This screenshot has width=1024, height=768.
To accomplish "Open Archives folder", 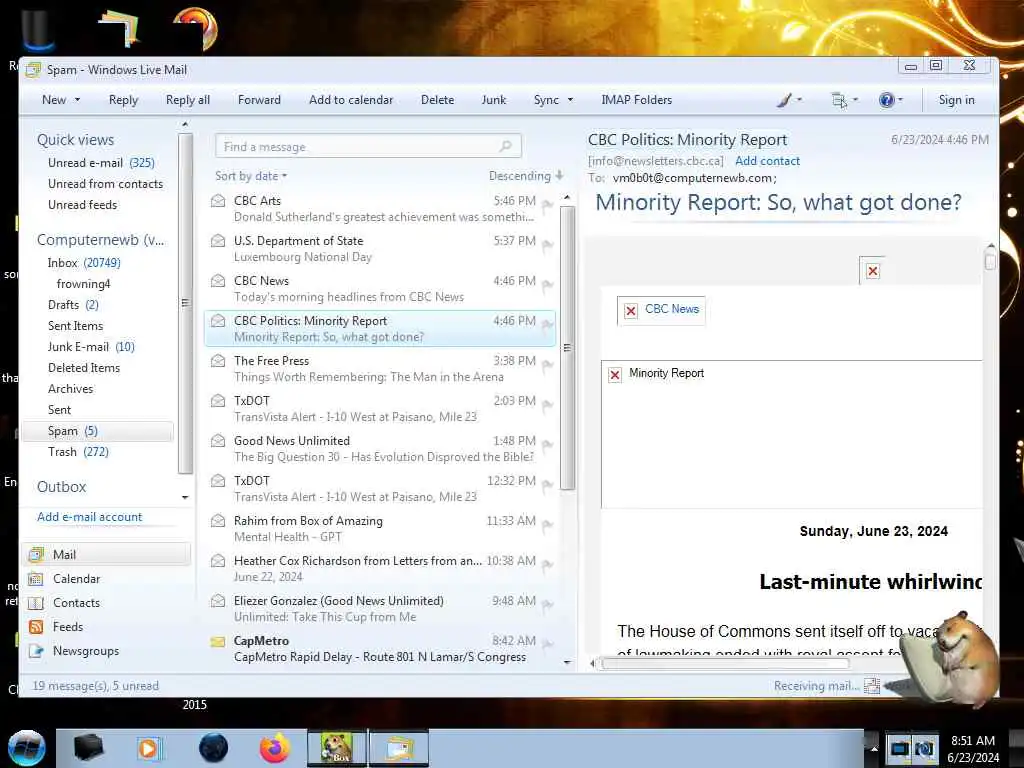I will pyautogui.click(x=71, y=389).
